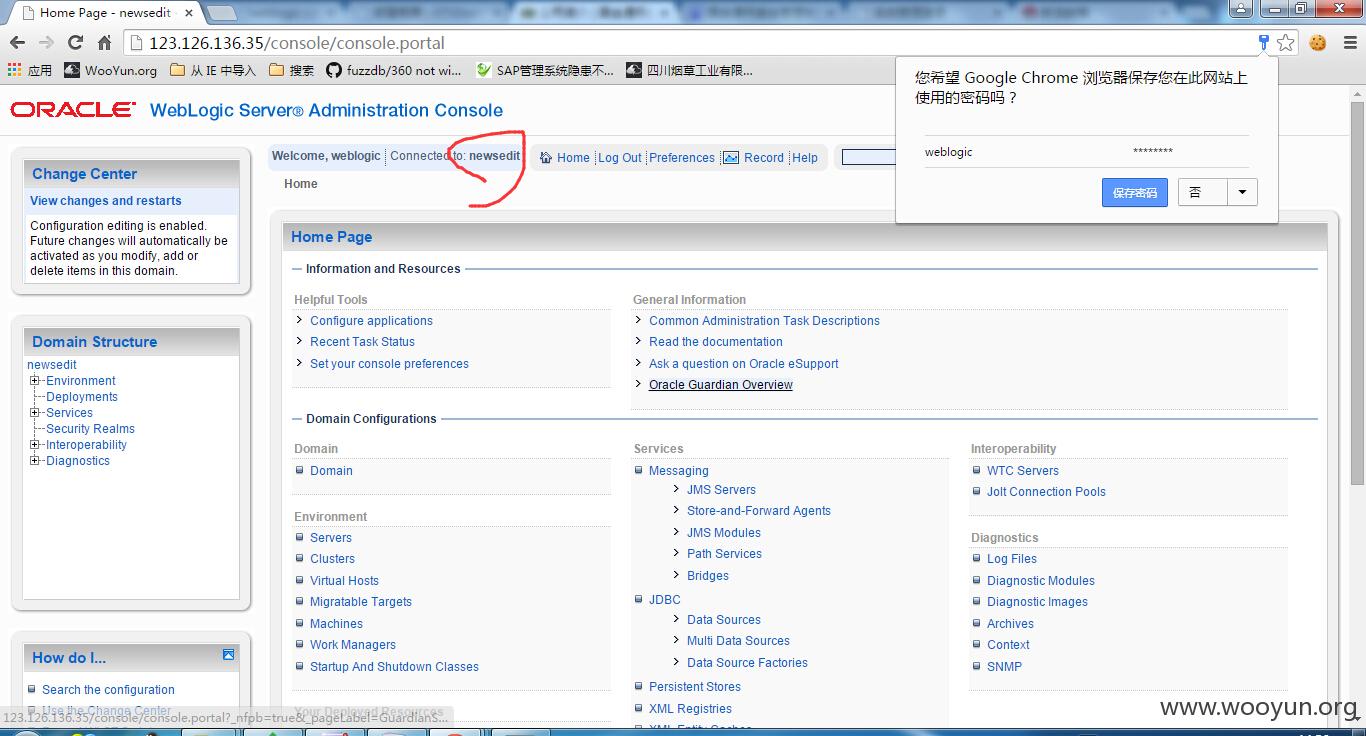Open Help in toolbar
This screenshot has width=1366, height=736.
[x=805, y=158]
